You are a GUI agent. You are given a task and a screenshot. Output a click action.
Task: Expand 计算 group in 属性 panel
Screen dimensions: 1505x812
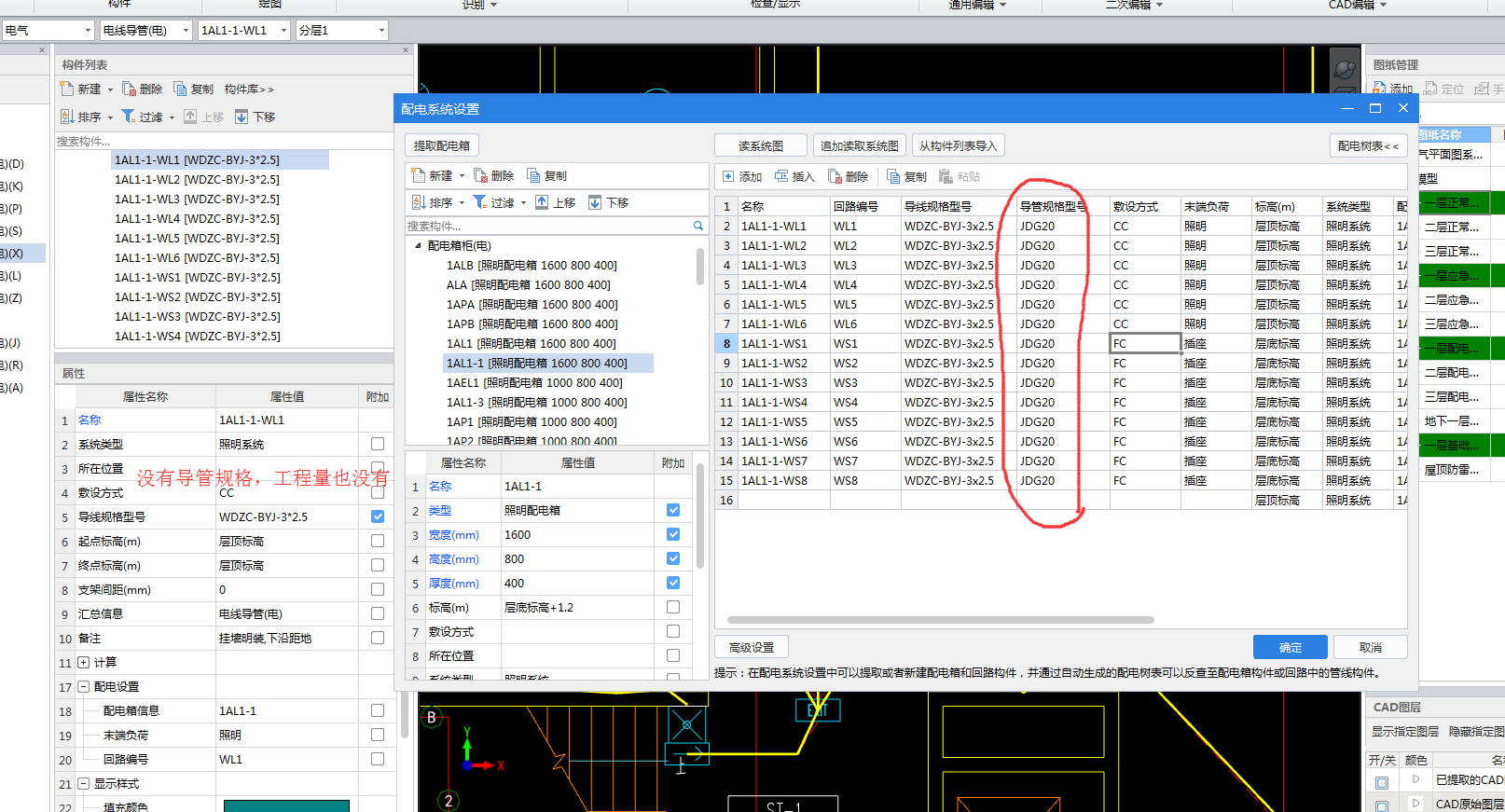[x=83, y=662]
